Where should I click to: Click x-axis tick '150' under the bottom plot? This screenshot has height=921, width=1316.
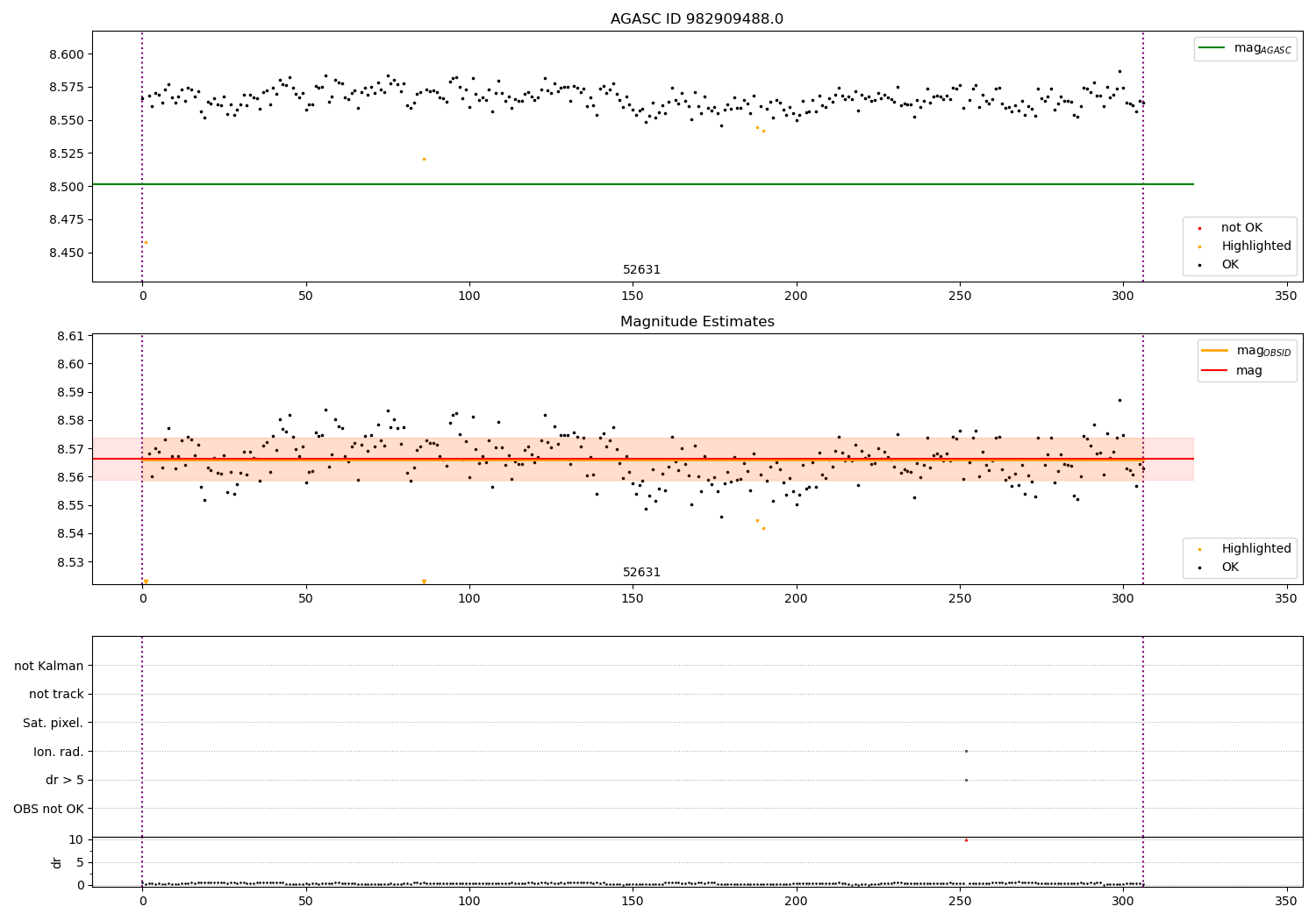pyautogui.click(x=633, y=902)
